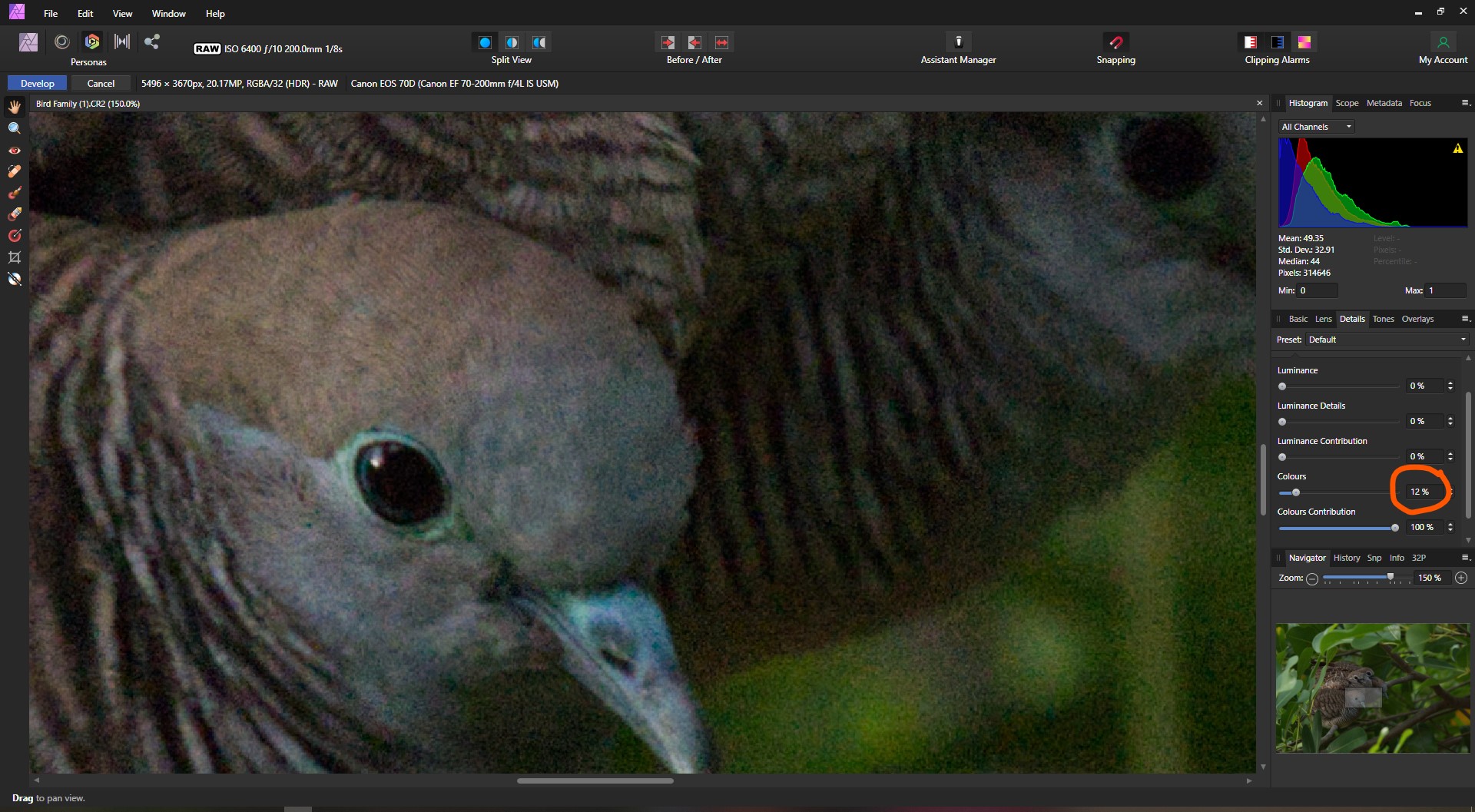Screen dimensions: 1475x812
Task: Open the Window menu
Action: 168,13
